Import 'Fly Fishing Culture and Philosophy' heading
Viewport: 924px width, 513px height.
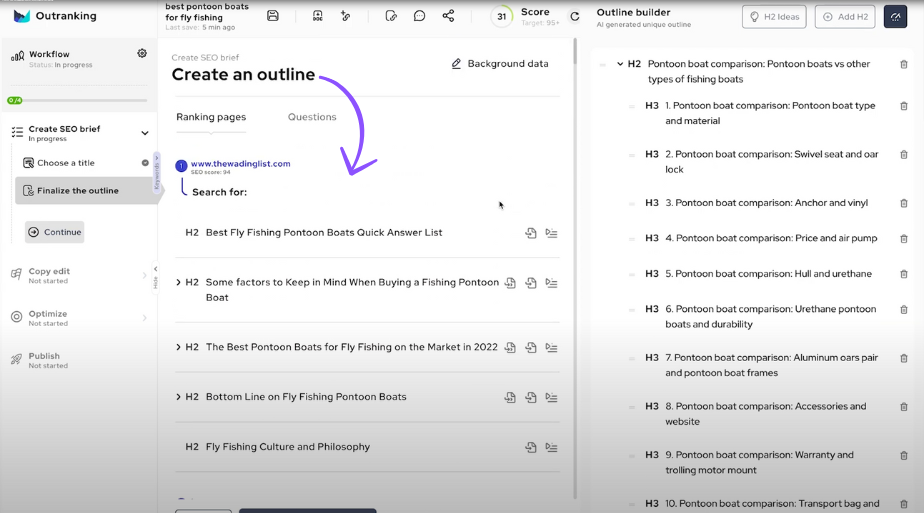click(531, 448)
